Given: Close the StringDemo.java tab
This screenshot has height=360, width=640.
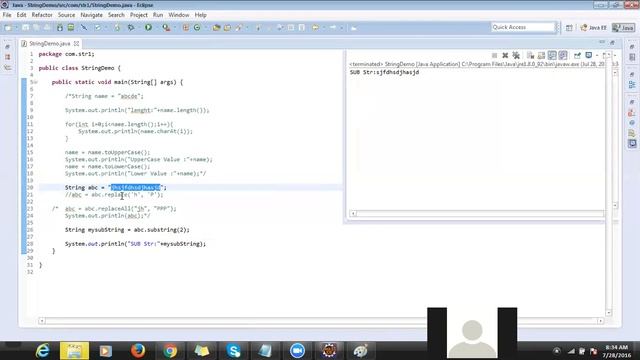Looking at the screenshot, I should click(76, 43).
